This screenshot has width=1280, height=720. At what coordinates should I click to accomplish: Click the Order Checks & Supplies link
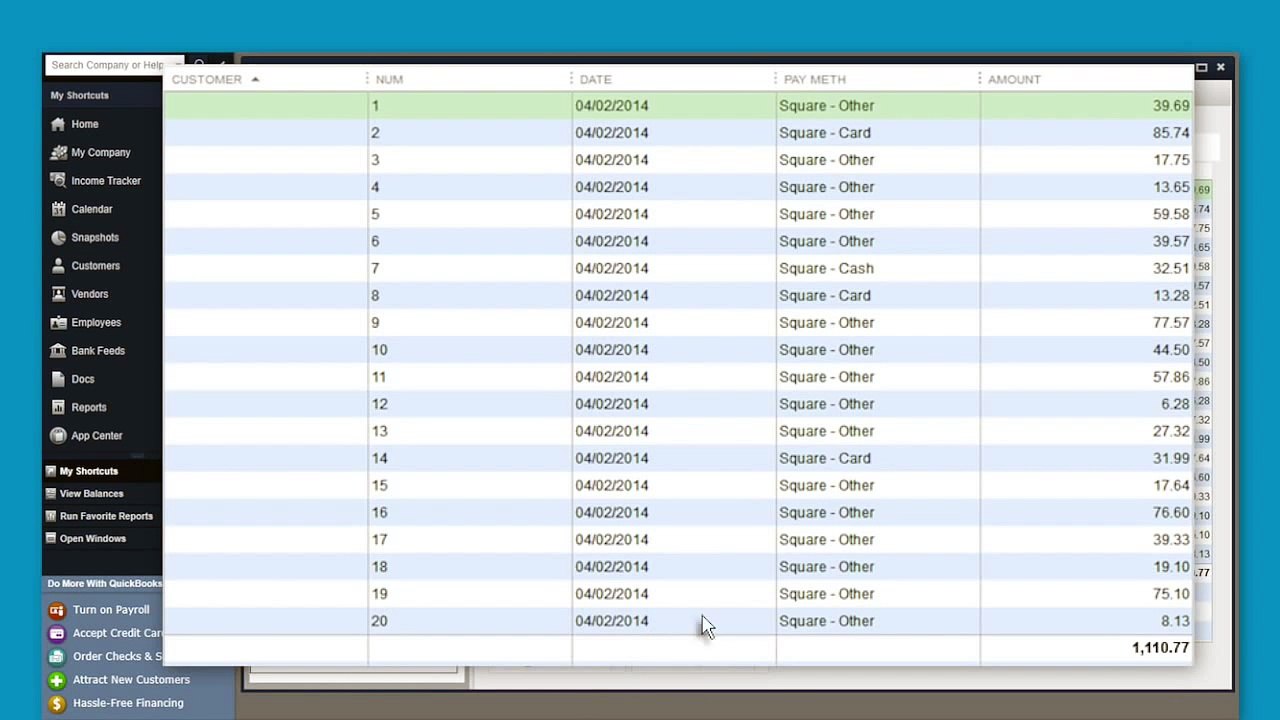[117, 657]
